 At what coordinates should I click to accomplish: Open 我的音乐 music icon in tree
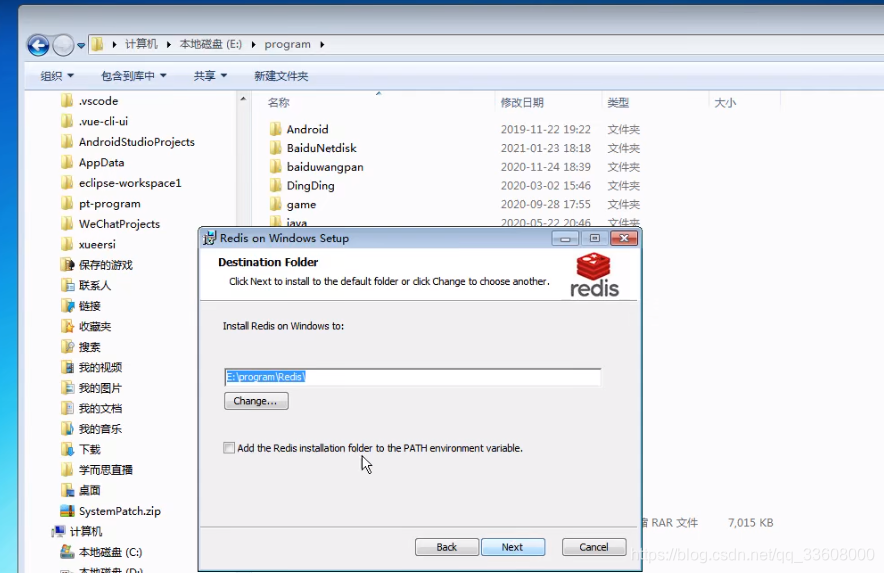pyautogui.click(x=67, y=429)
